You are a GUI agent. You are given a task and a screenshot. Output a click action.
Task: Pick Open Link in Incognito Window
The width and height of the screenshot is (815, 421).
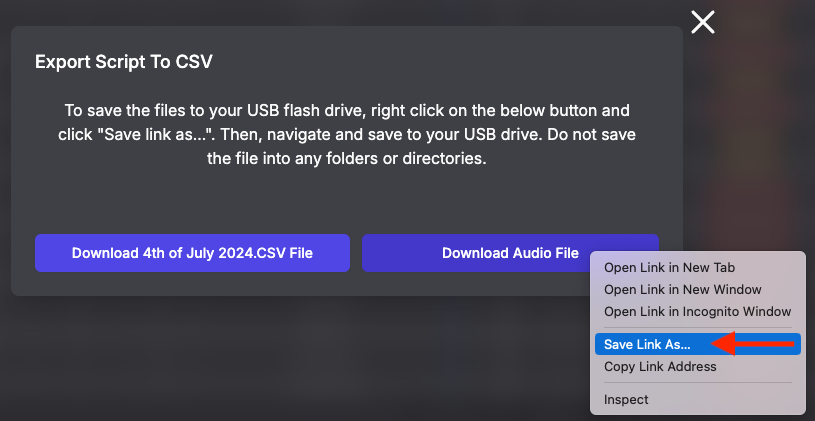(x=697, y=312)
